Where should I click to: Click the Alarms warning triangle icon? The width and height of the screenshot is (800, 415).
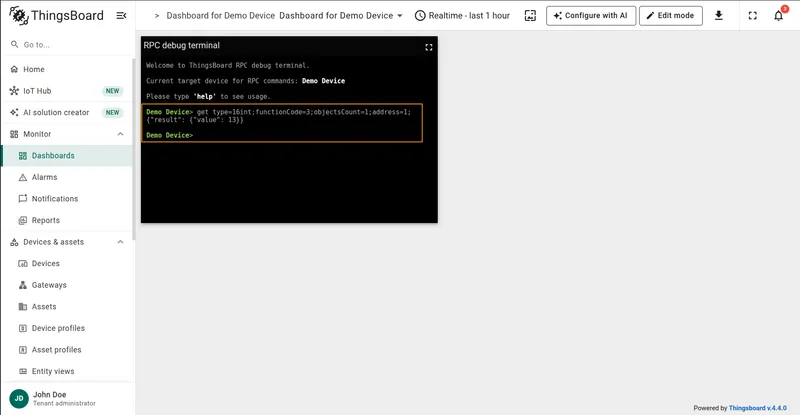[22, 177]
